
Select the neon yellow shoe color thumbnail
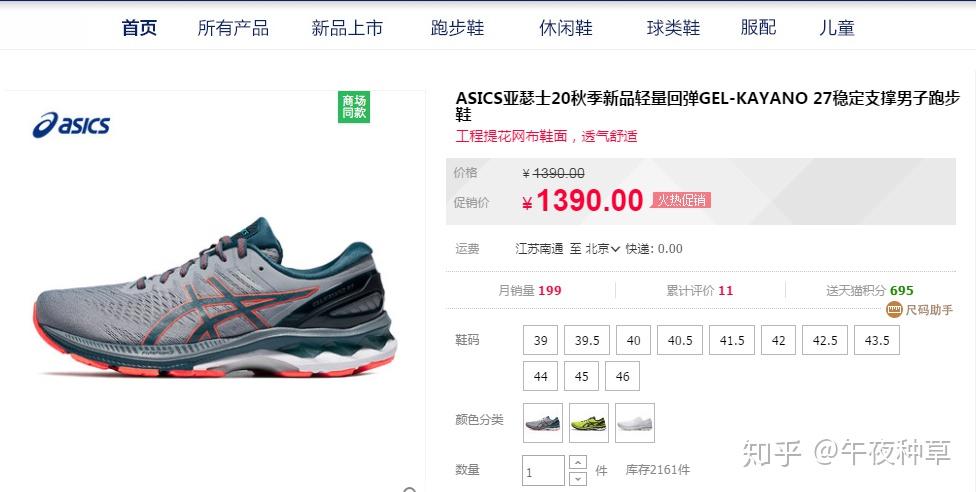tap(589, 423)
